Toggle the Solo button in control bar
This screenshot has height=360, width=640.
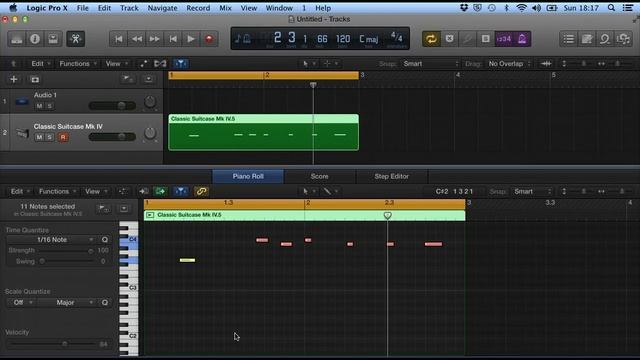(485, 39)
